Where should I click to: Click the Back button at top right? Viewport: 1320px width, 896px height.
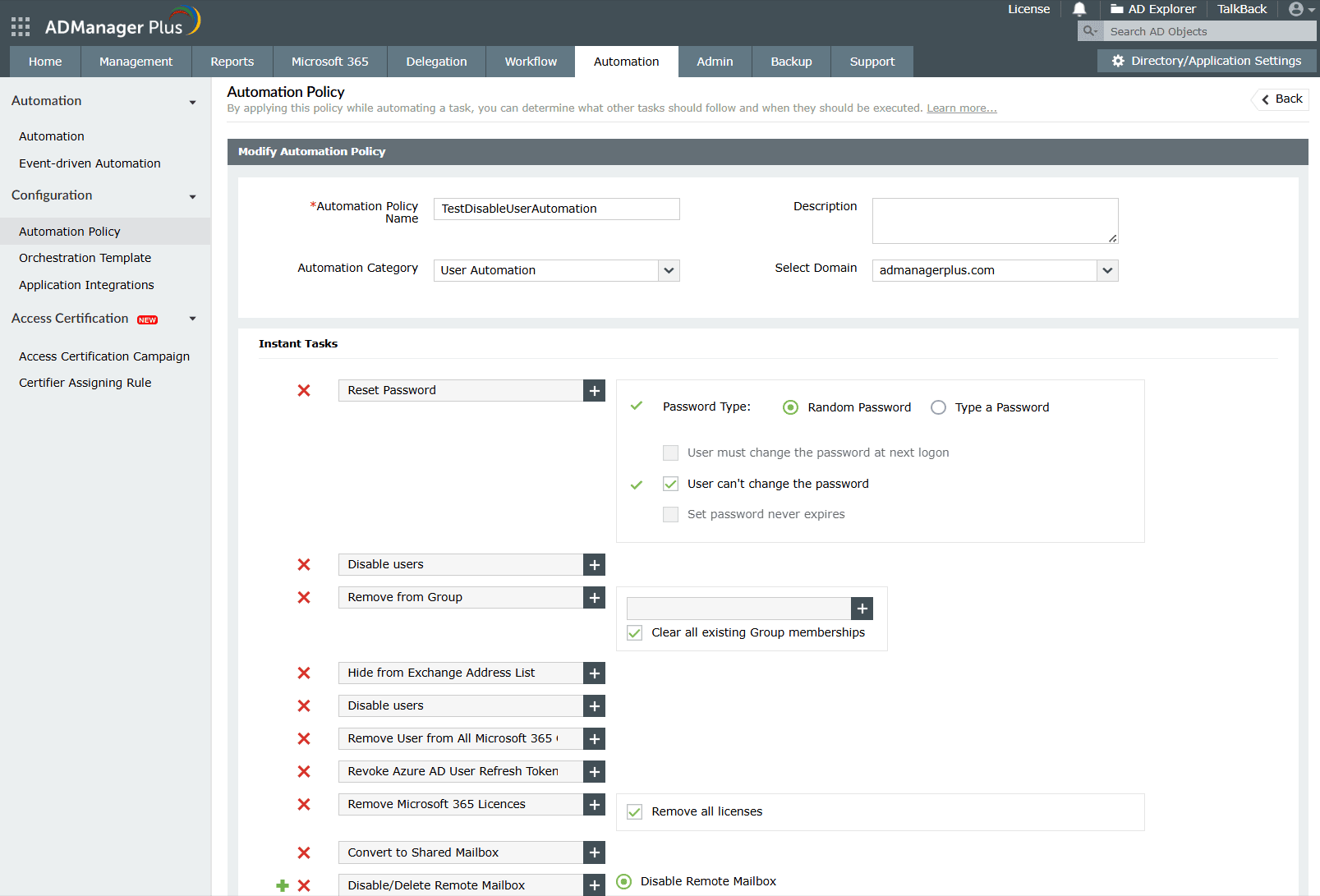(x=1279, y=99)
